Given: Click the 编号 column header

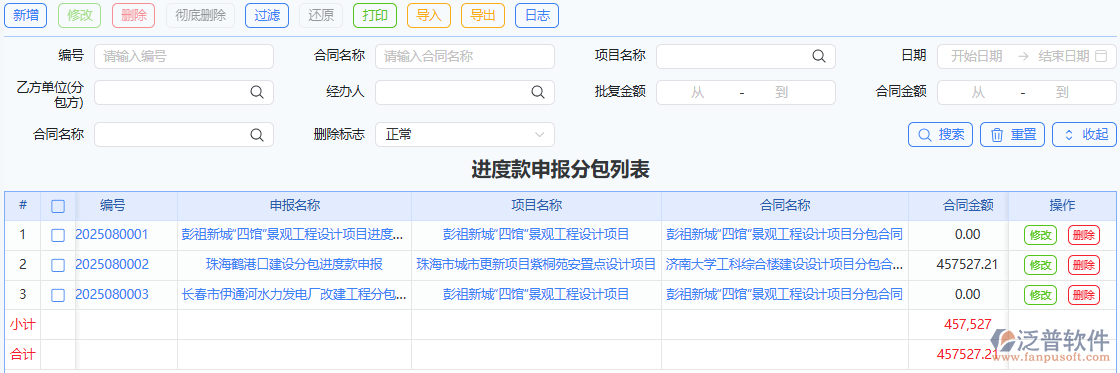Looking at the screenshot, I should click(112, 206).
